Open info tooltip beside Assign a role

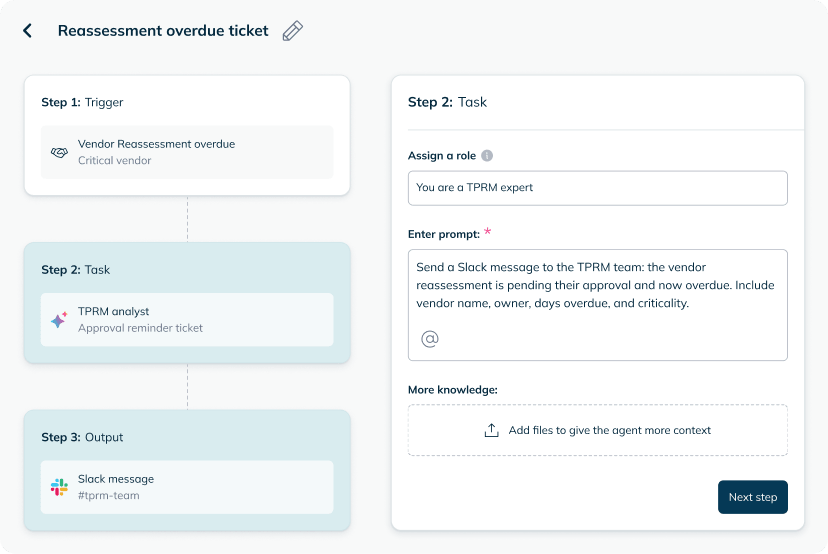487,156
